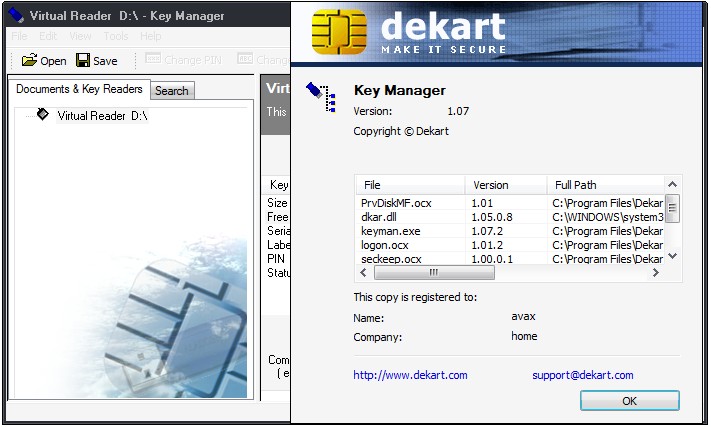Click the Virtual Reader diamond icon in tree

[43, 114]
